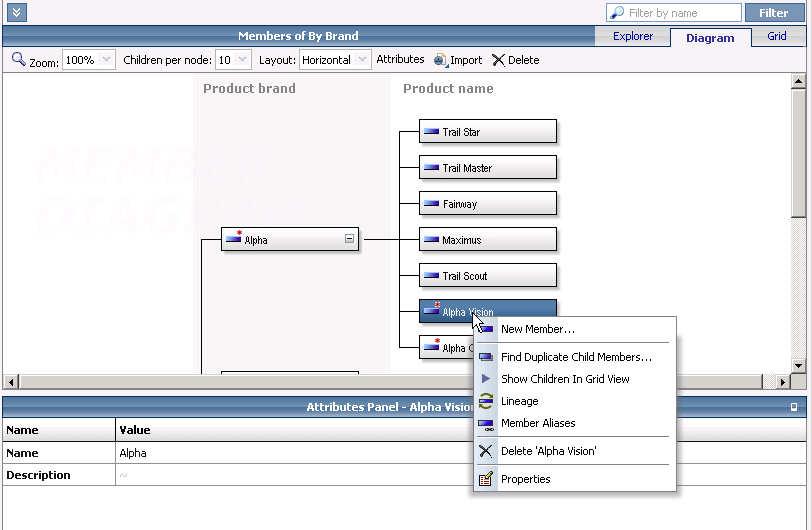Image resolution: width=812 pixels, height=530 pixels.
Task: Collapse the Alpha node with its minus button
Action: click(350, 239)
